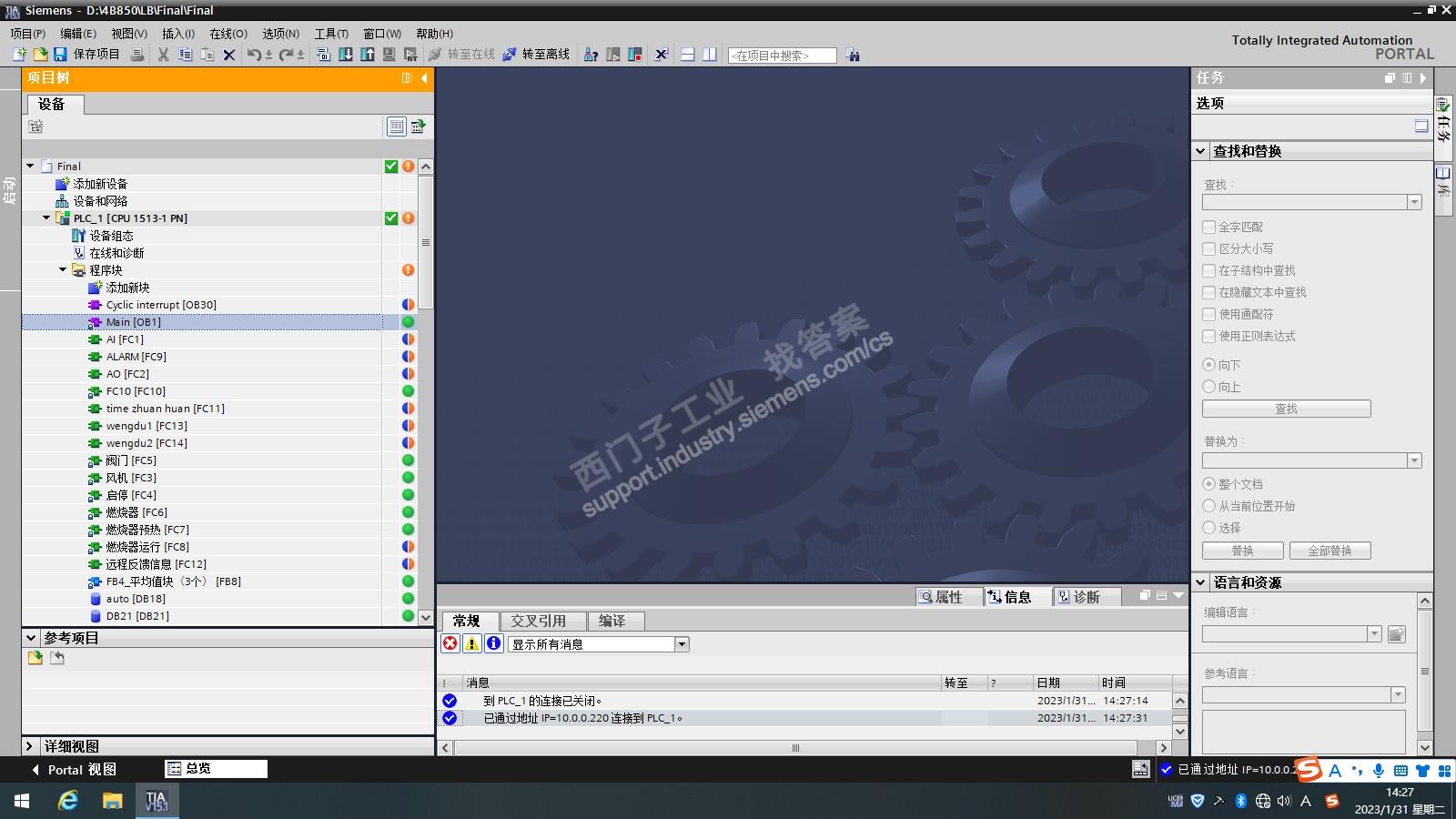Click the warnings filter icon in Info panel
Screen dimensions: 1456x819
pyautogui.click(x=472, y=643)
